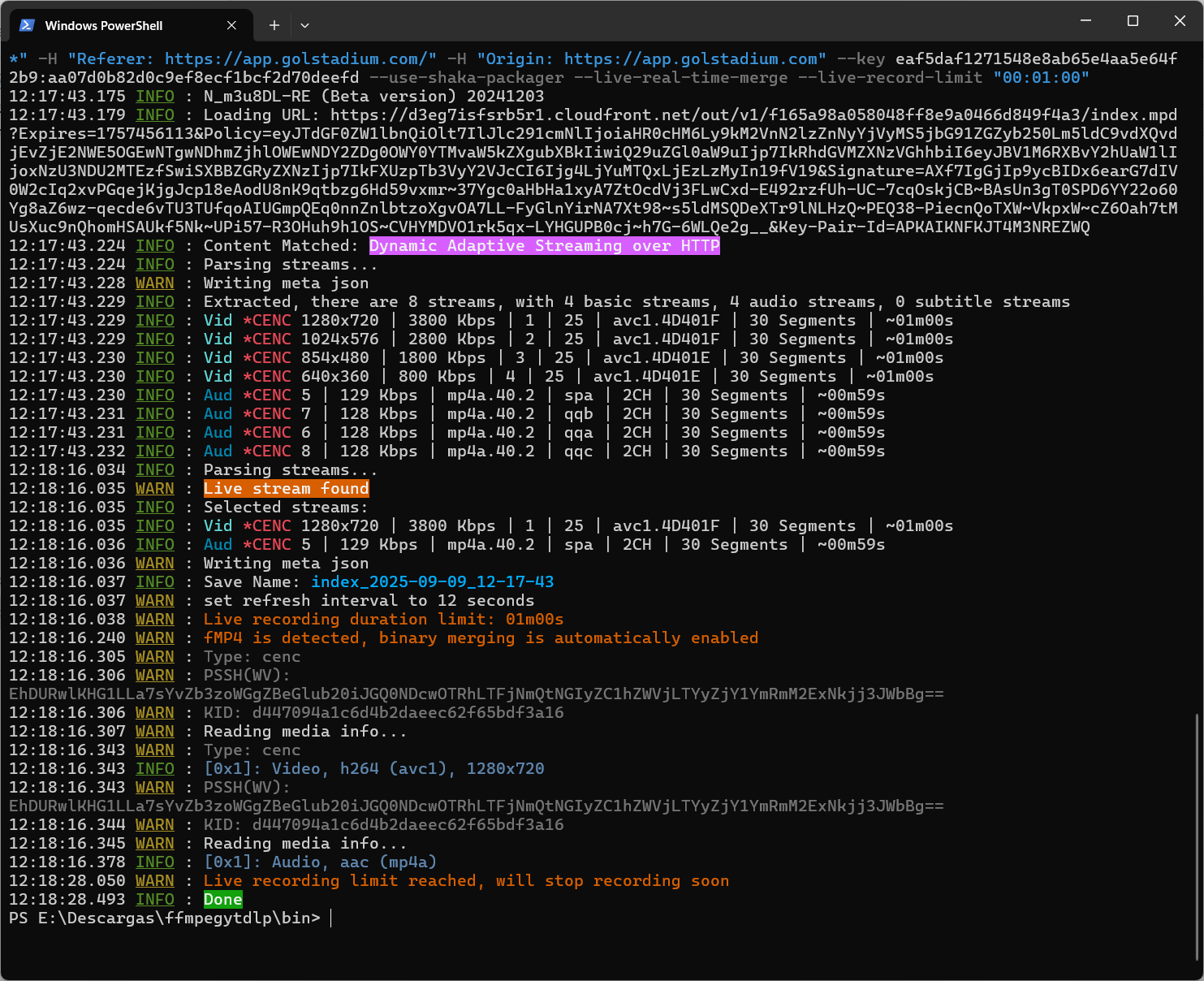Click the Origin URL https://app.golstadium.com
This screenshot has width=1204, height=981.
(x=691, y=59)
